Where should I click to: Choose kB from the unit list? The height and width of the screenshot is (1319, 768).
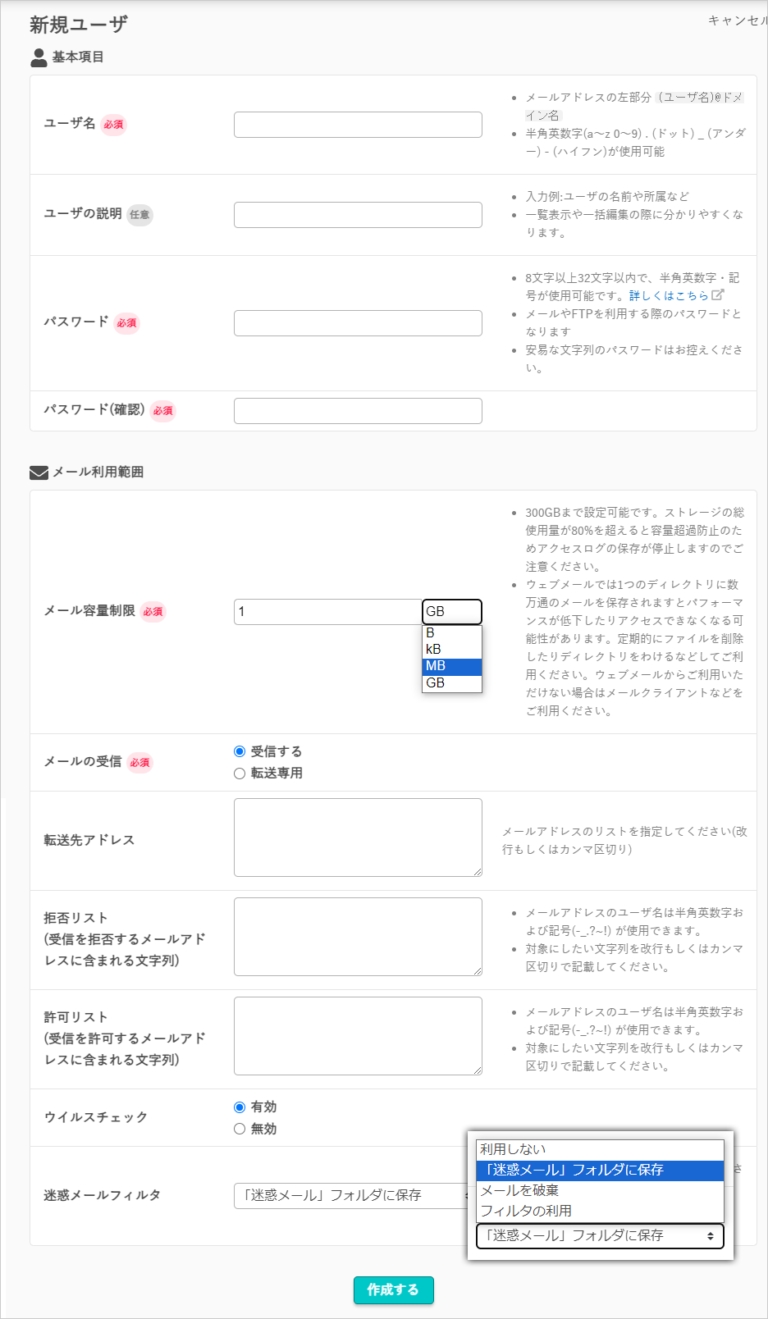tap(452, 649)
